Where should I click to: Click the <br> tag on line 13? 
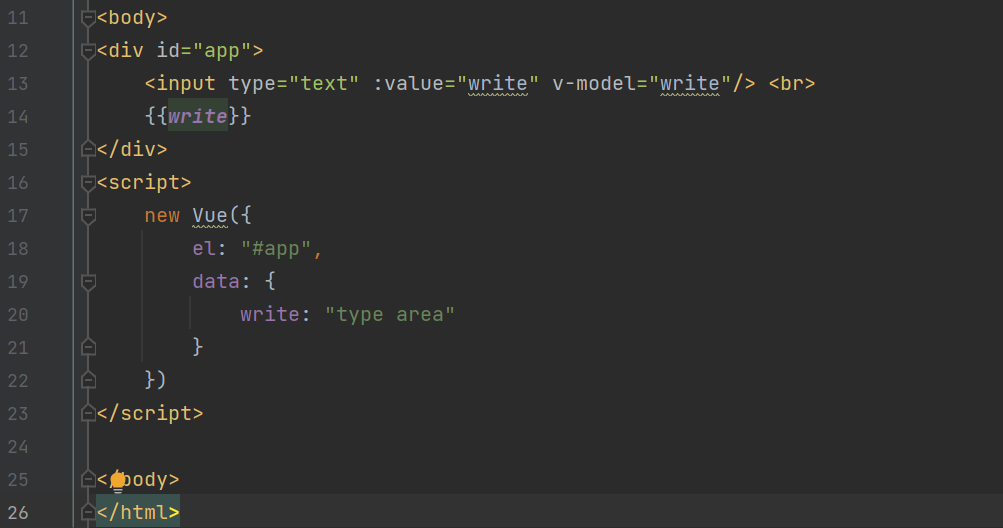(x=792, y=84)
